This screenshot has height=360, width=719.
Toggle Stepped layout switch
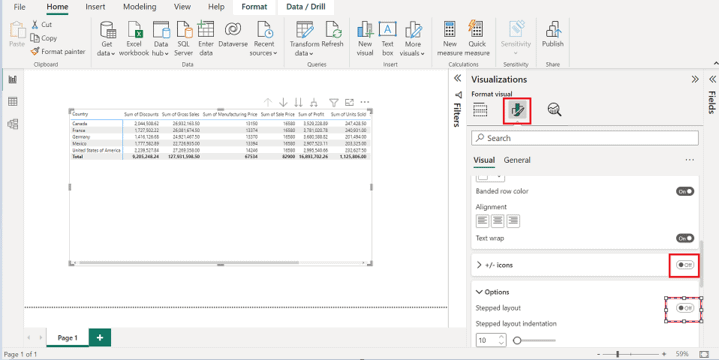tap(685, 308)
